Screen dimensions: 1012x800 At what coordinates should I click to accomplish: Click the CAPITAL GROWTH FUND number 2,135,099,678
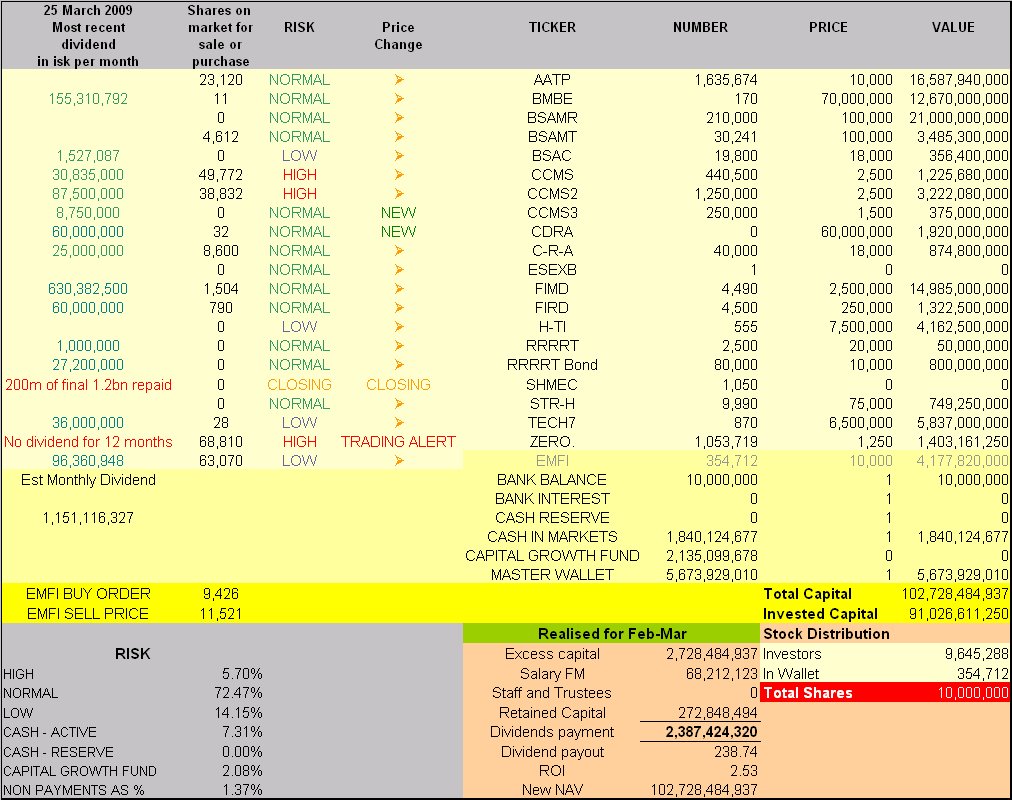click(x=711, y=555)
